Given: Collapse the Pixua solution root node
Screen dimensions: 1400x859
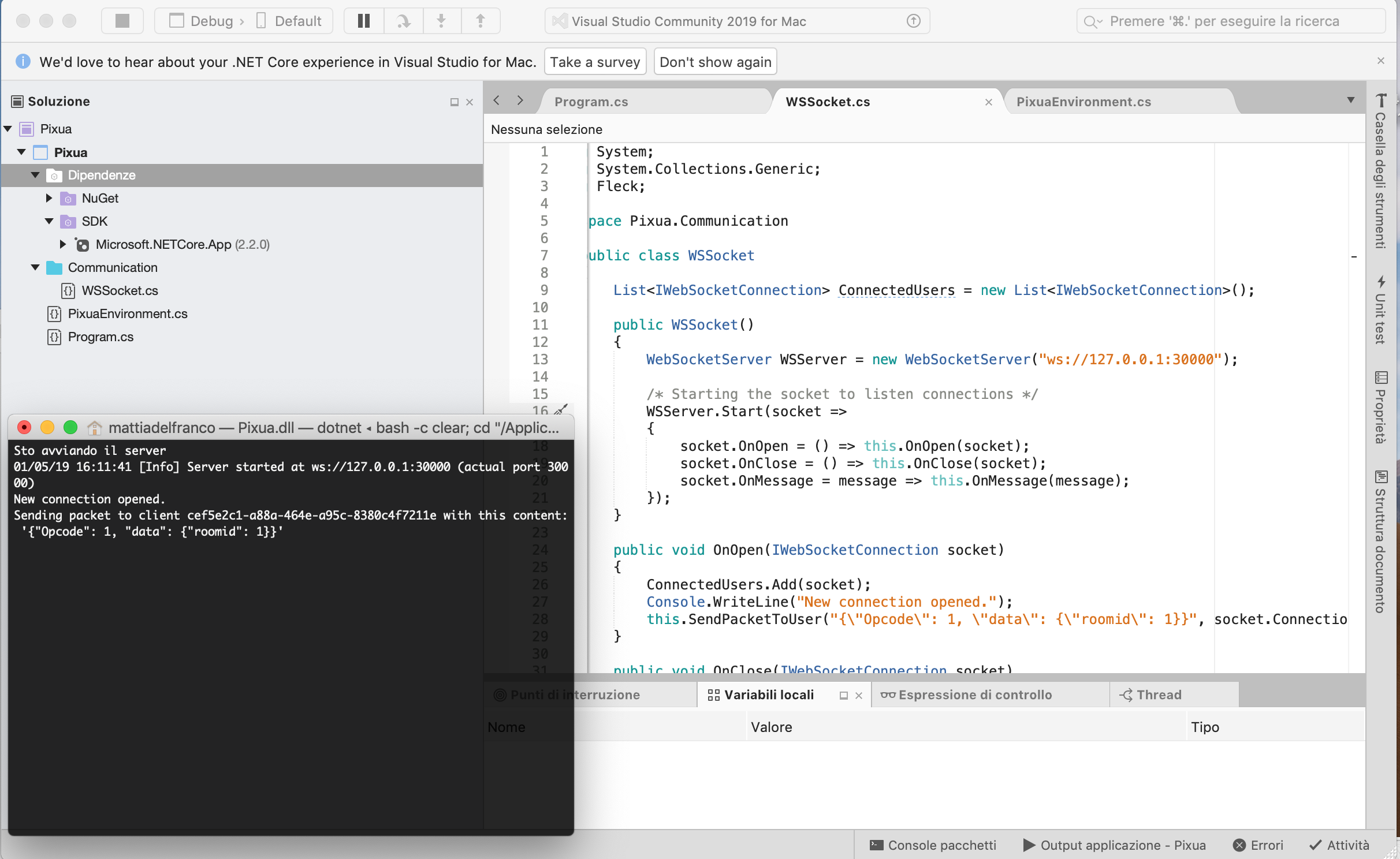Looking at the screenshot, I should [8, 129].
